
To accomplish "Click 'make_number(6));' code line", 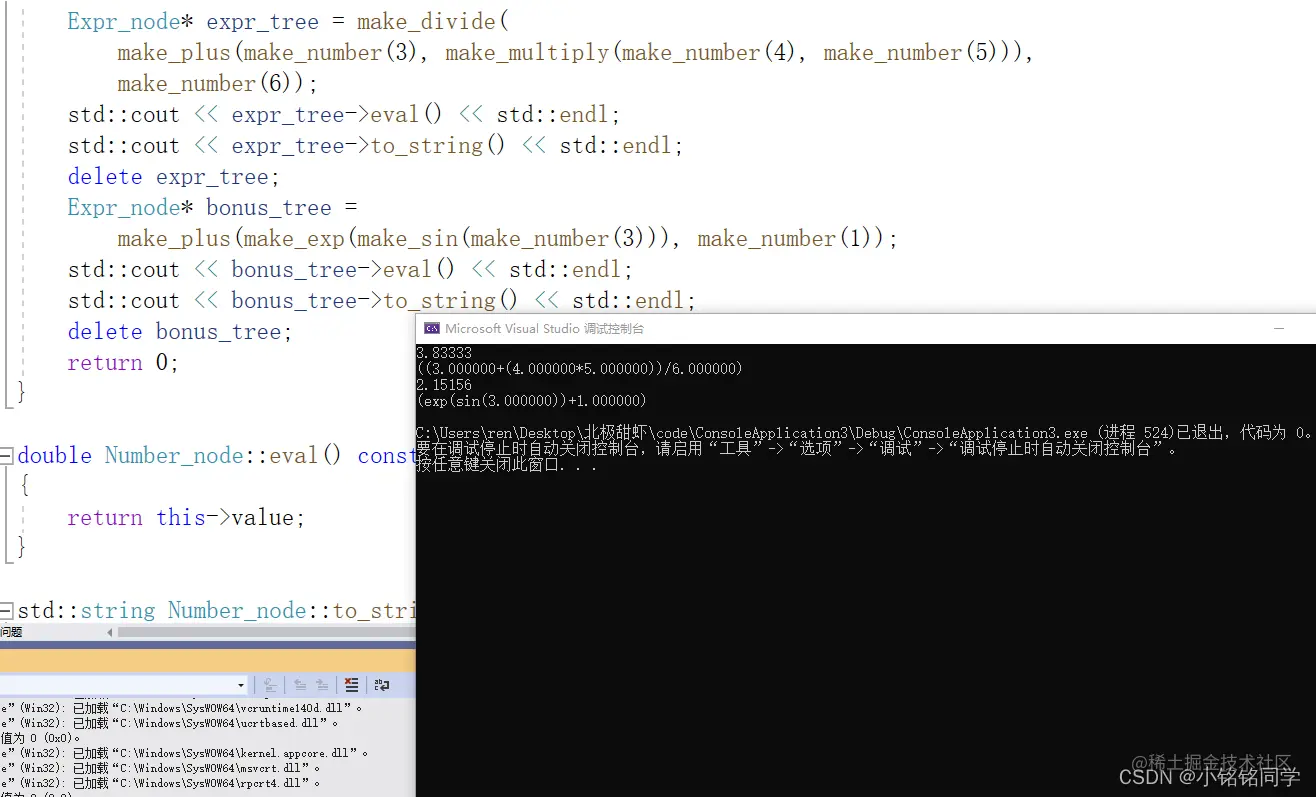I will pos(217,83).
